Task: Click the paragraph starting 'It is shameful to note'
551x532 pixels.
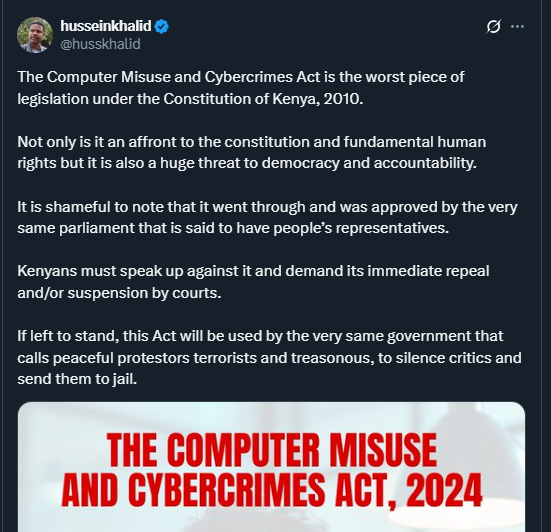Action: click(x=267, y=218)
